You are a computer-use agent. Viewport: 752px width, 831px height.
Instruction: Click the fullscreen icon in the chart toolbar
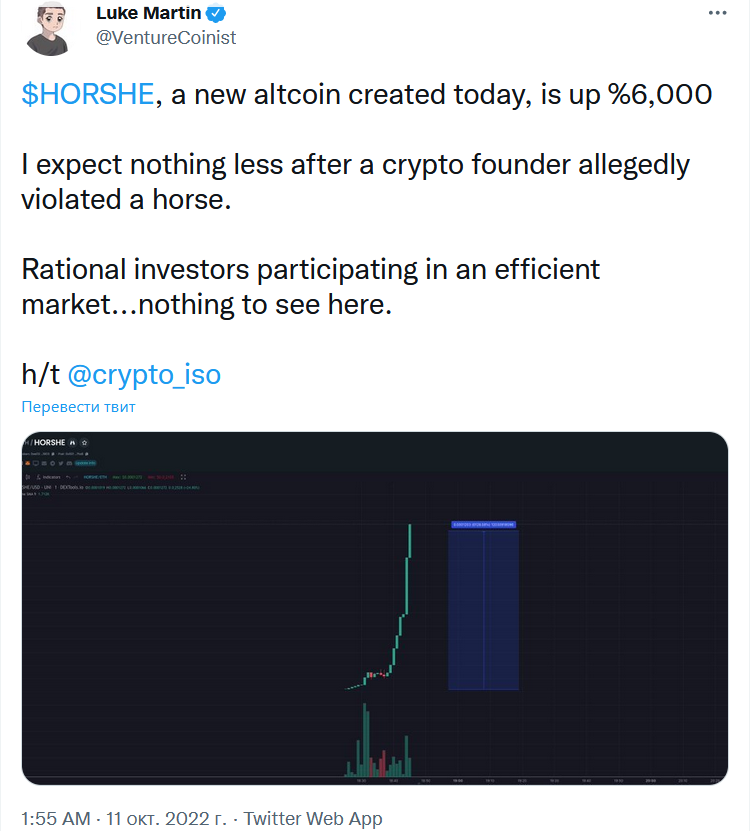pyautogui.click(x=183, y=477)
